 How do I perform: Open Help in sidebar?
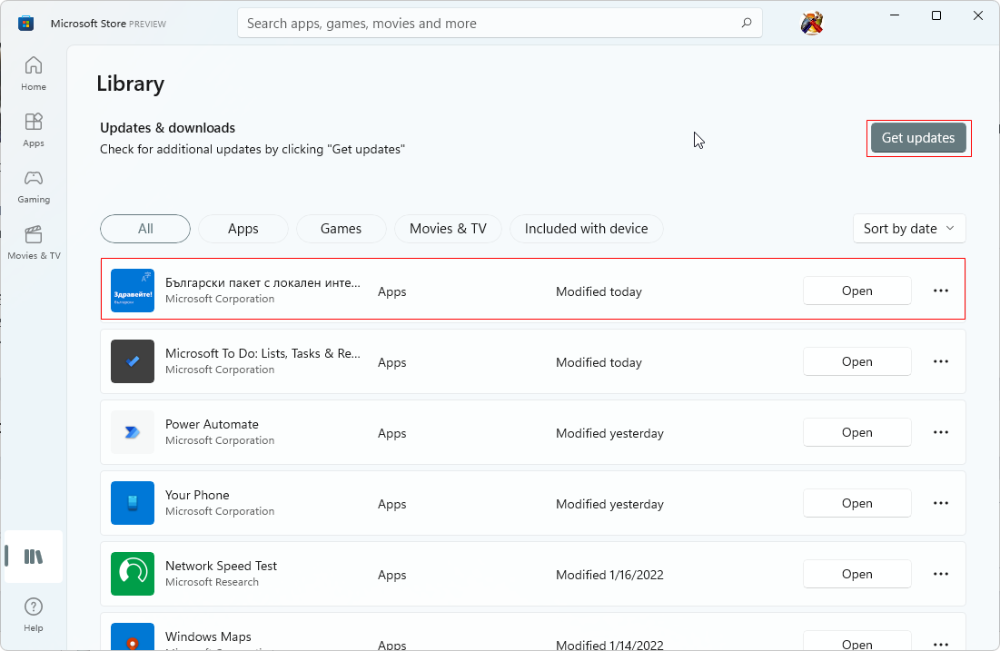tap(33, 615)
